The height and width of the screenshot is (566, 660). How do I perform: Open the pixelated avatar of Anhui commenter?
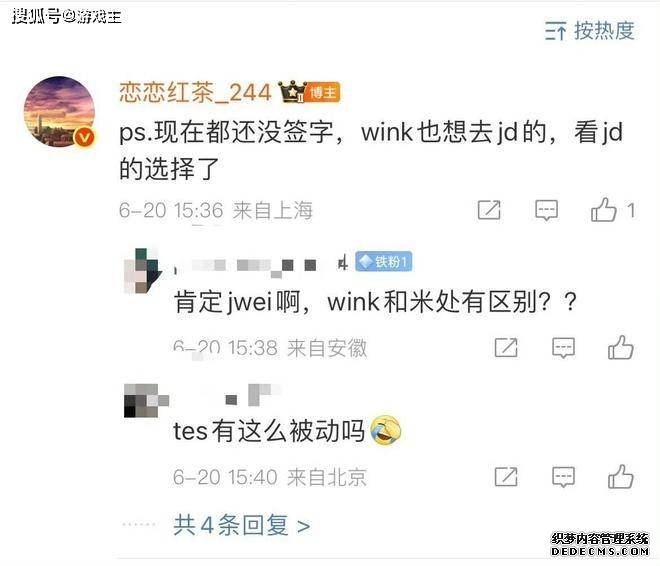(143, 270)
